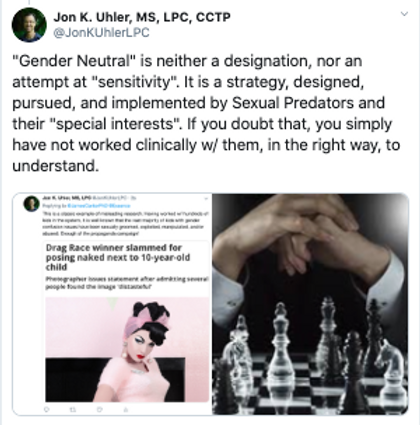The height and width of the screenshot is (425, 420).
Task: Click the display name Jon K. Uhler, MS, LPC, CCTP
Action: tap(142, 17)
